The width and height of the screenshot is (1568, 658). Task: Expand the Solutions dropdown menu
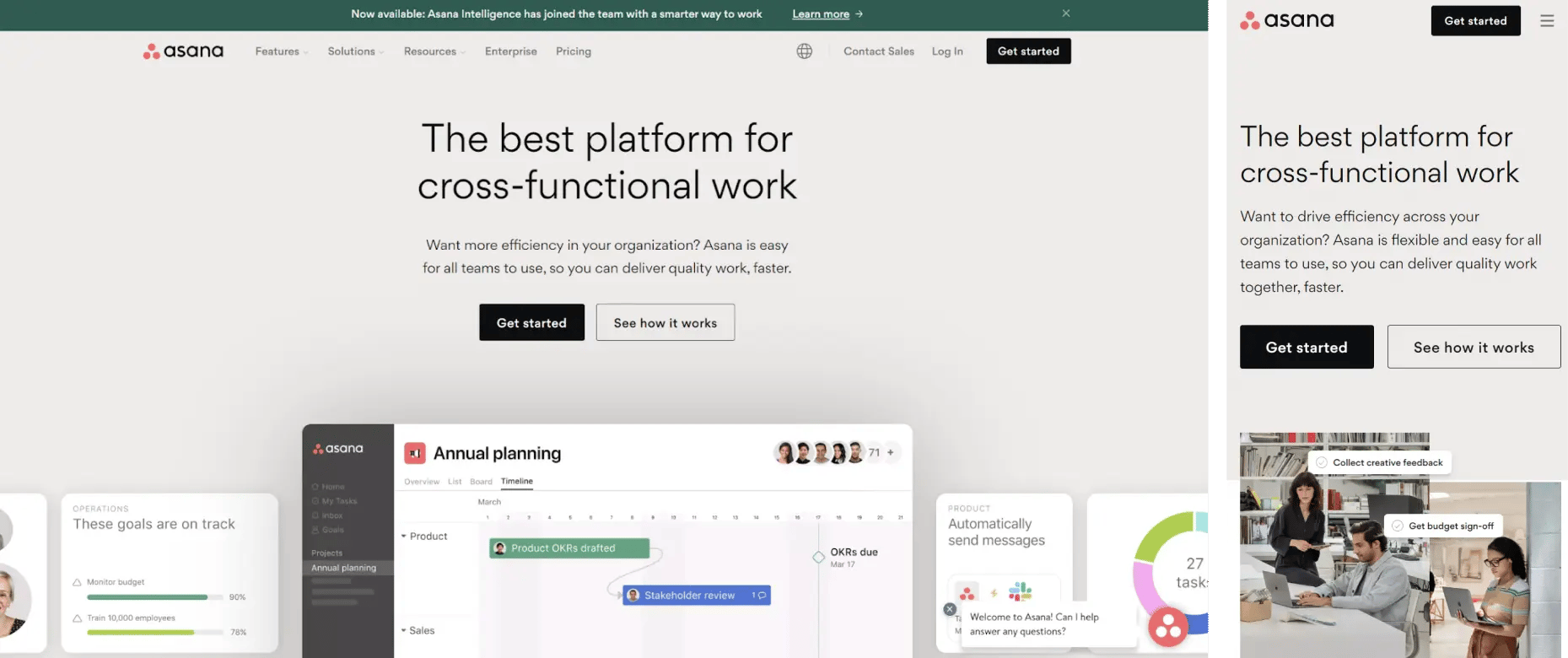tap(356, 51)
